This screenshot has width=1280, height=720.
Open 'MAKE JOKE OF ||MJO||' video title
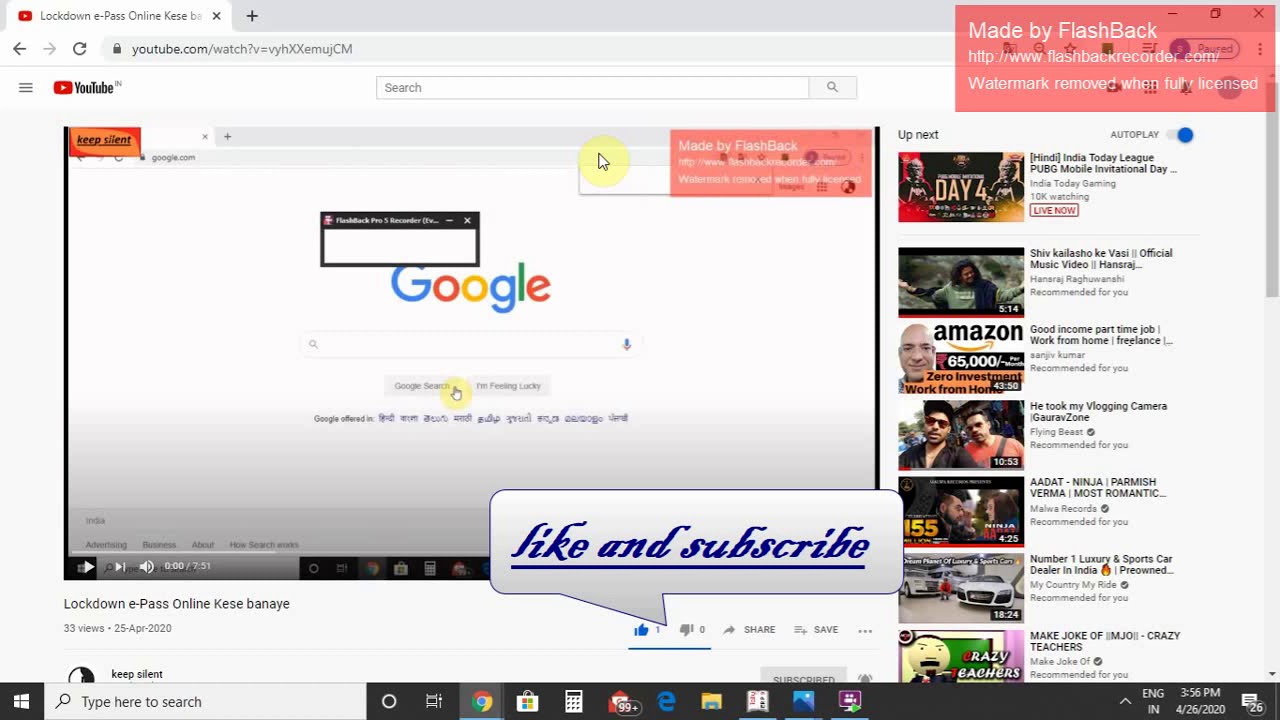coord(1105,641)
